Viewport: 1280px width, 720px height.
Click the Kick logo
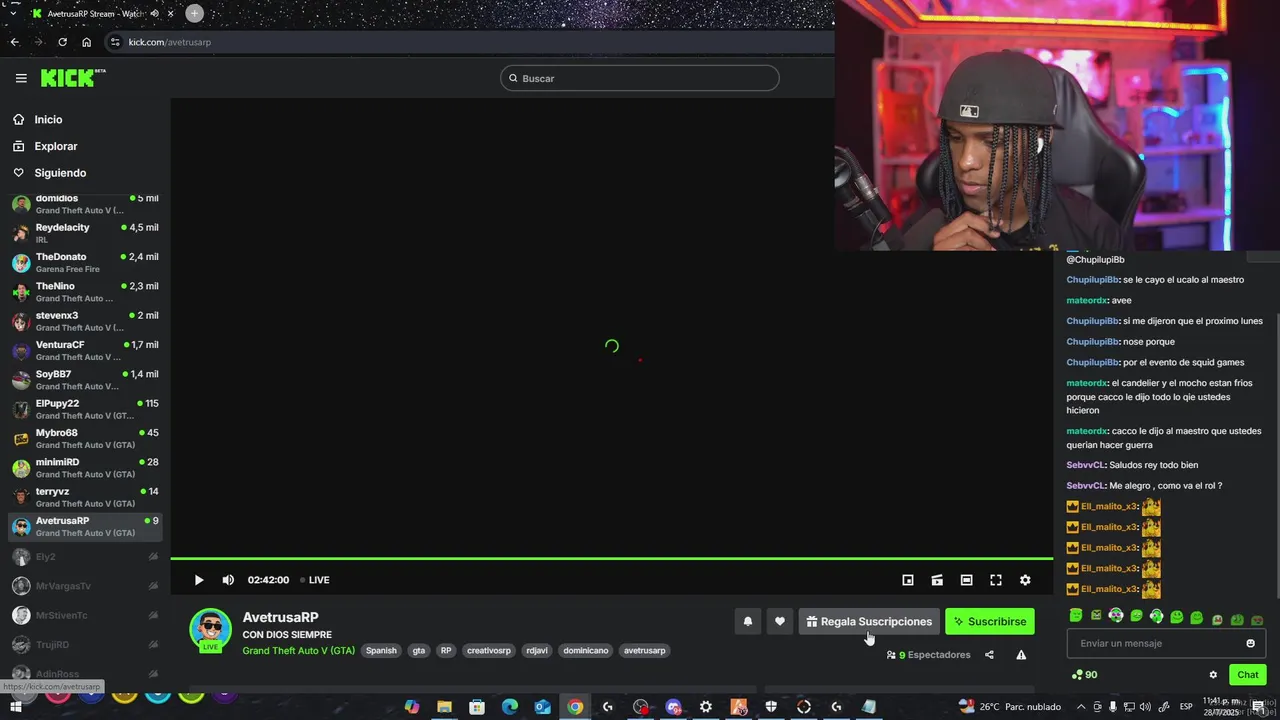(72, 78)
